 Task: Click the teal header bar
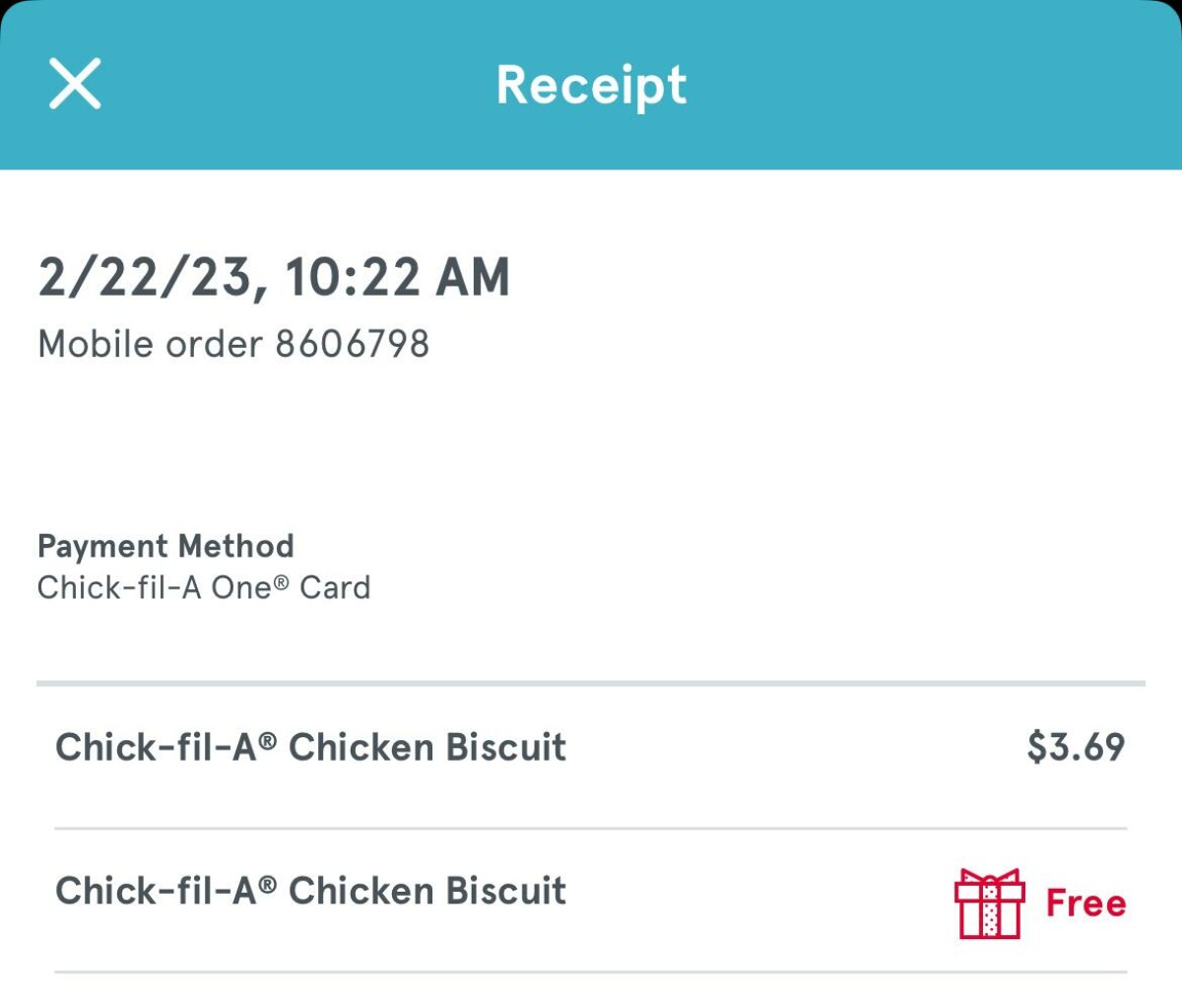pyautogui.click(x=591, y=85)
